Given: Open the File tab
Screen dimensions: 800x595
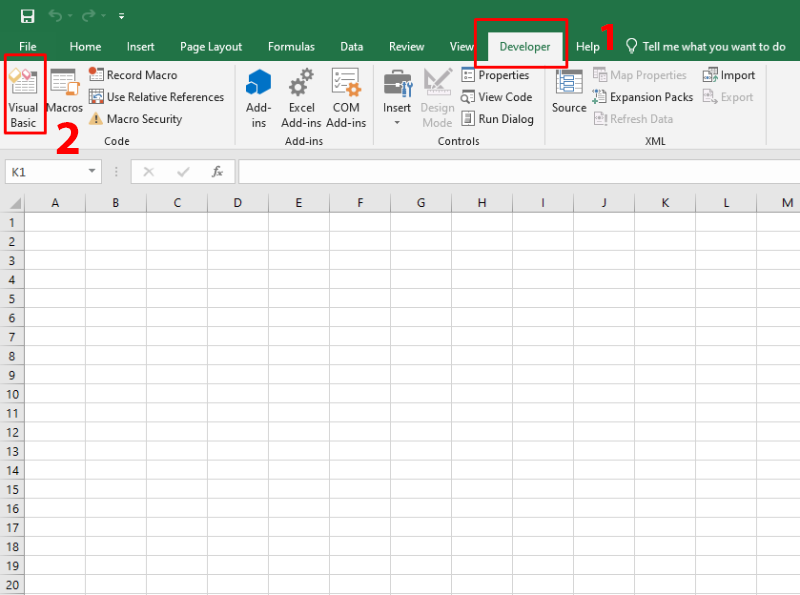Looking at the screenshot, I should click(x=28, y=46).
